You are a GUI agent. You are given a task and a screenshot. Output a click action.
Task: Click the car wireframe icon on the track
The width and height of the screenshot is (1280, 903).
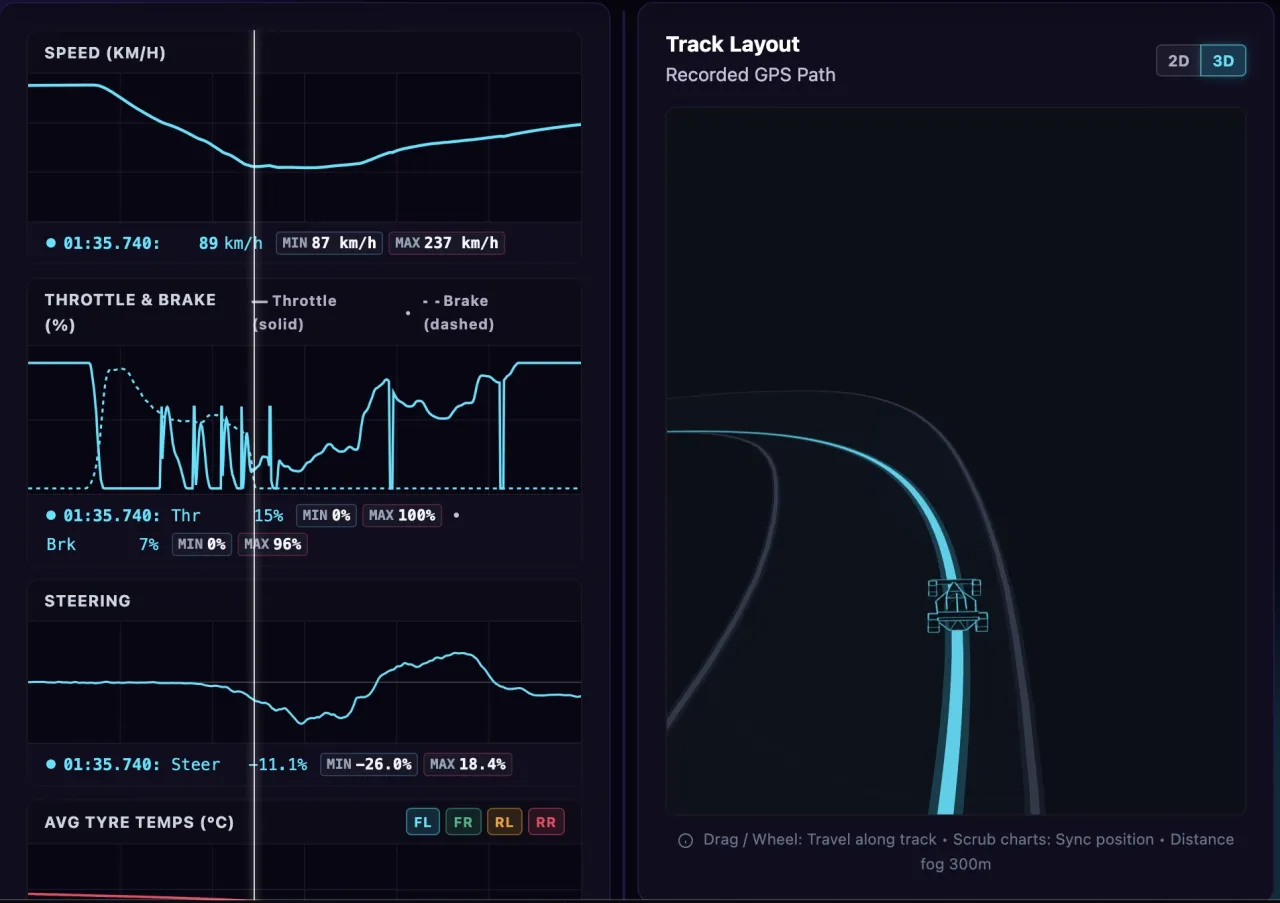pyautogui.click(x=957, y=605)
